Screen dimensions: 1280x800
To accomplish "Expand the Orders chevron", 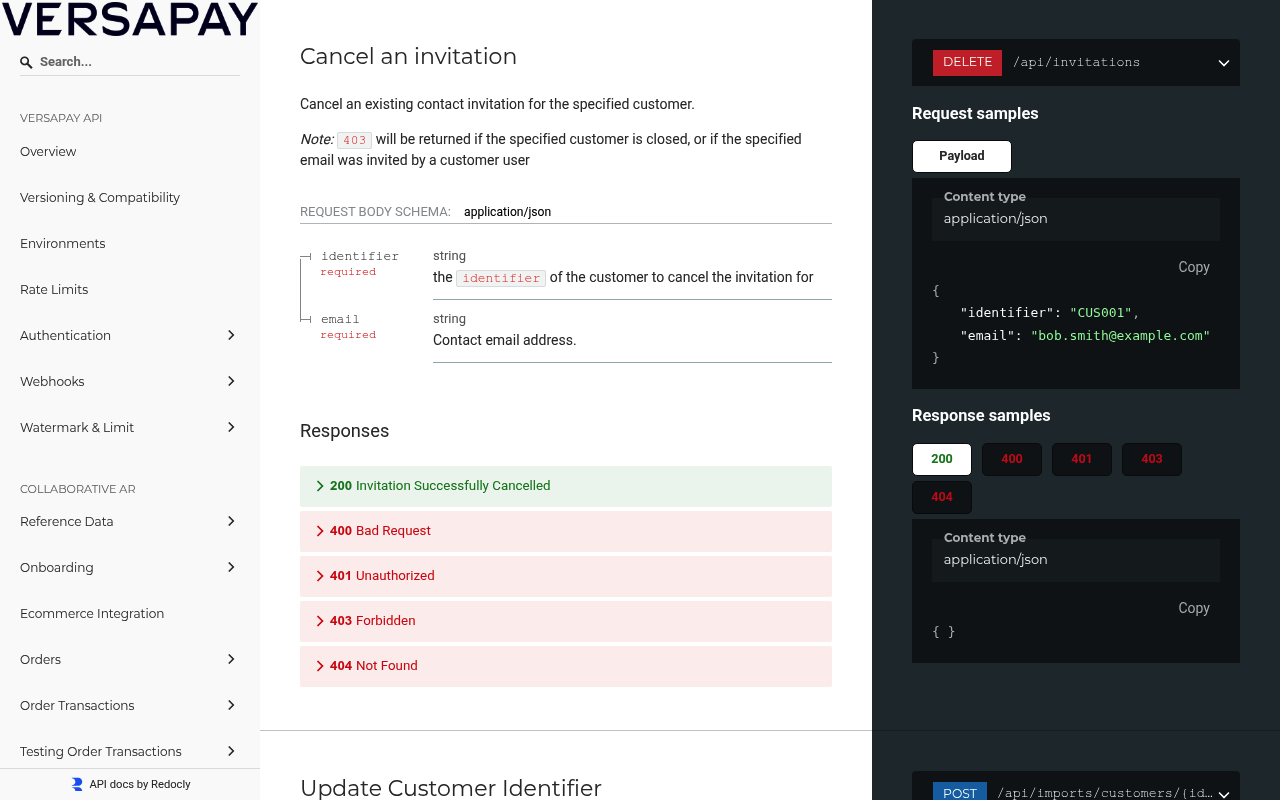I will [231, 659].
